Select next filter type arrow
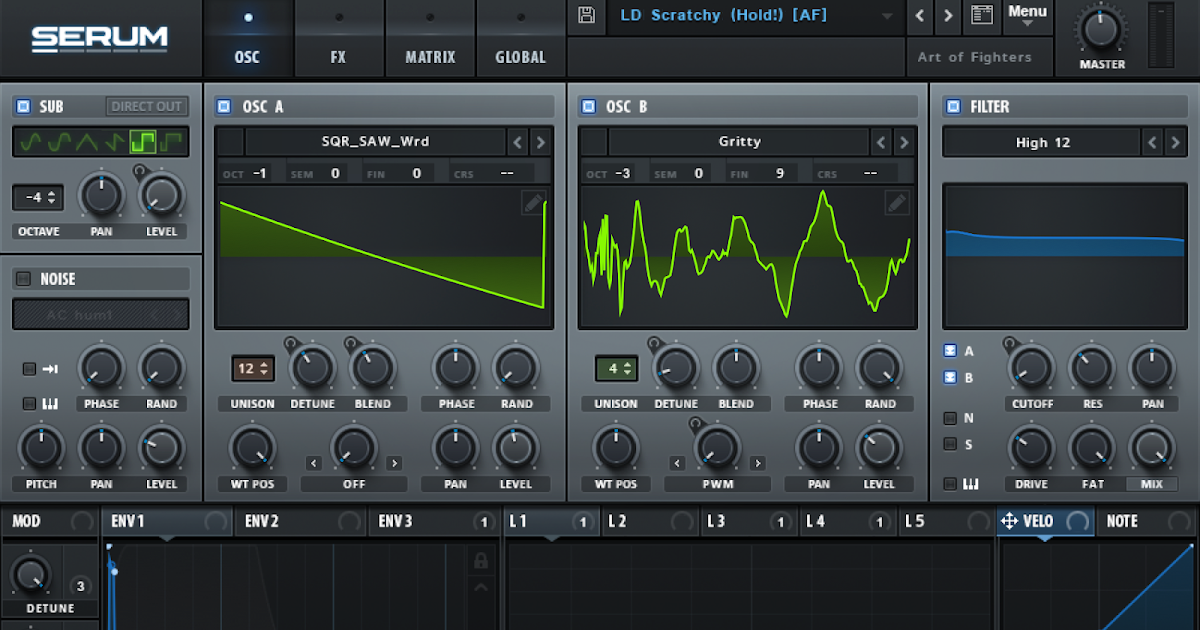 tap(1174, 143)
